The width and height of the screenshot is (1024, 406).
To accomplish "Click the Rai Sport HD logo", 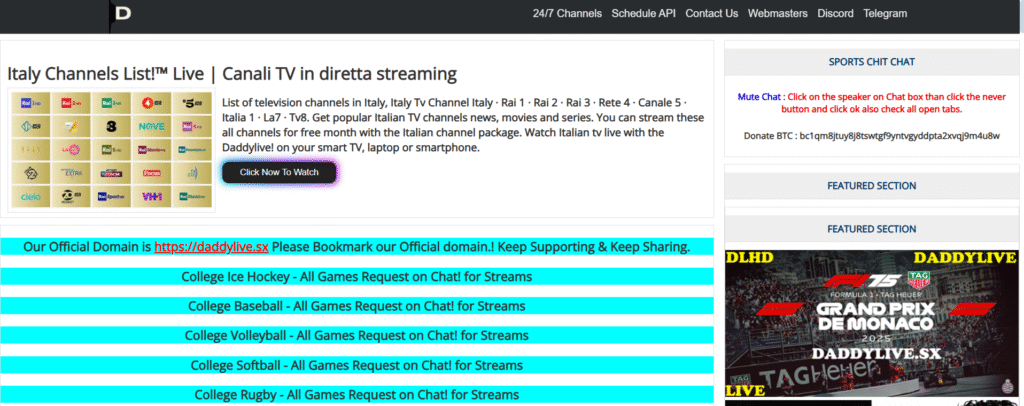I will [112, 196].
